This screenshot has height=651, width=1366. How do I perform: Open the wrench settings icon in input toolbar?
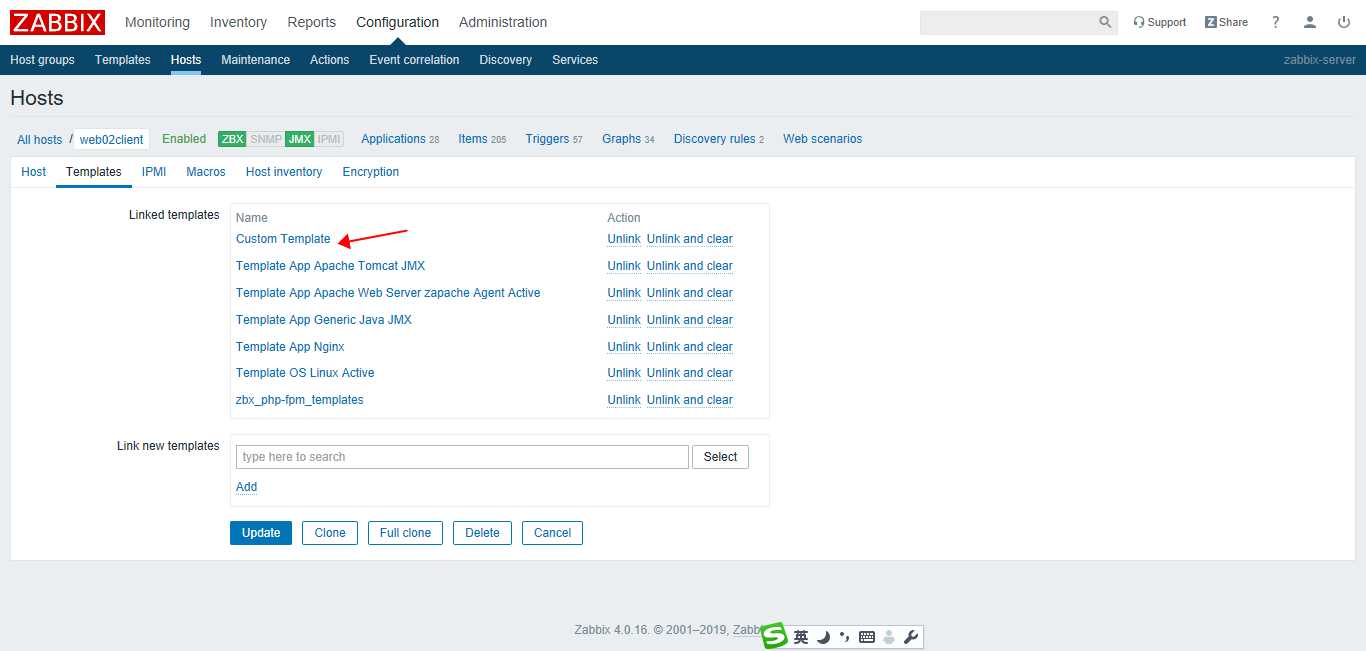point(910,637)
